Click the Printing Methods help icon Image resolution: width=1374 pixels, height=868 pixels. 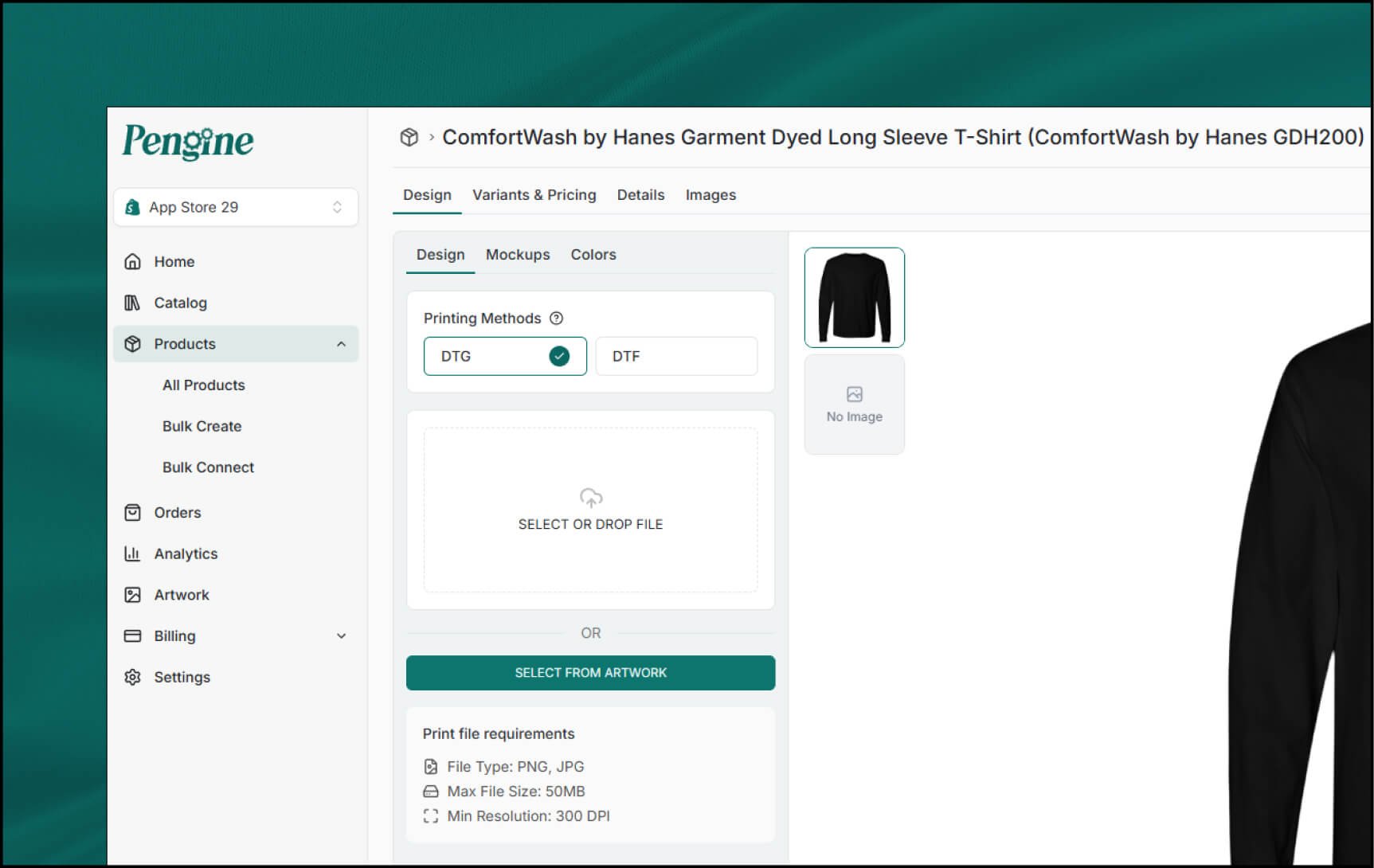pyautogui.click(x=556, y=318)
